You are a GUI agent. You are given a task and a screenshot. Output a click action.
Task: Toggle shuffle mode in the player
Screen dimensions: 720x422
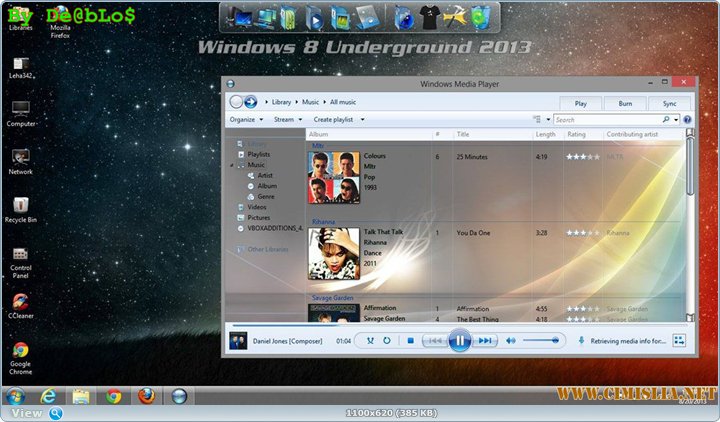coord(369,341)
